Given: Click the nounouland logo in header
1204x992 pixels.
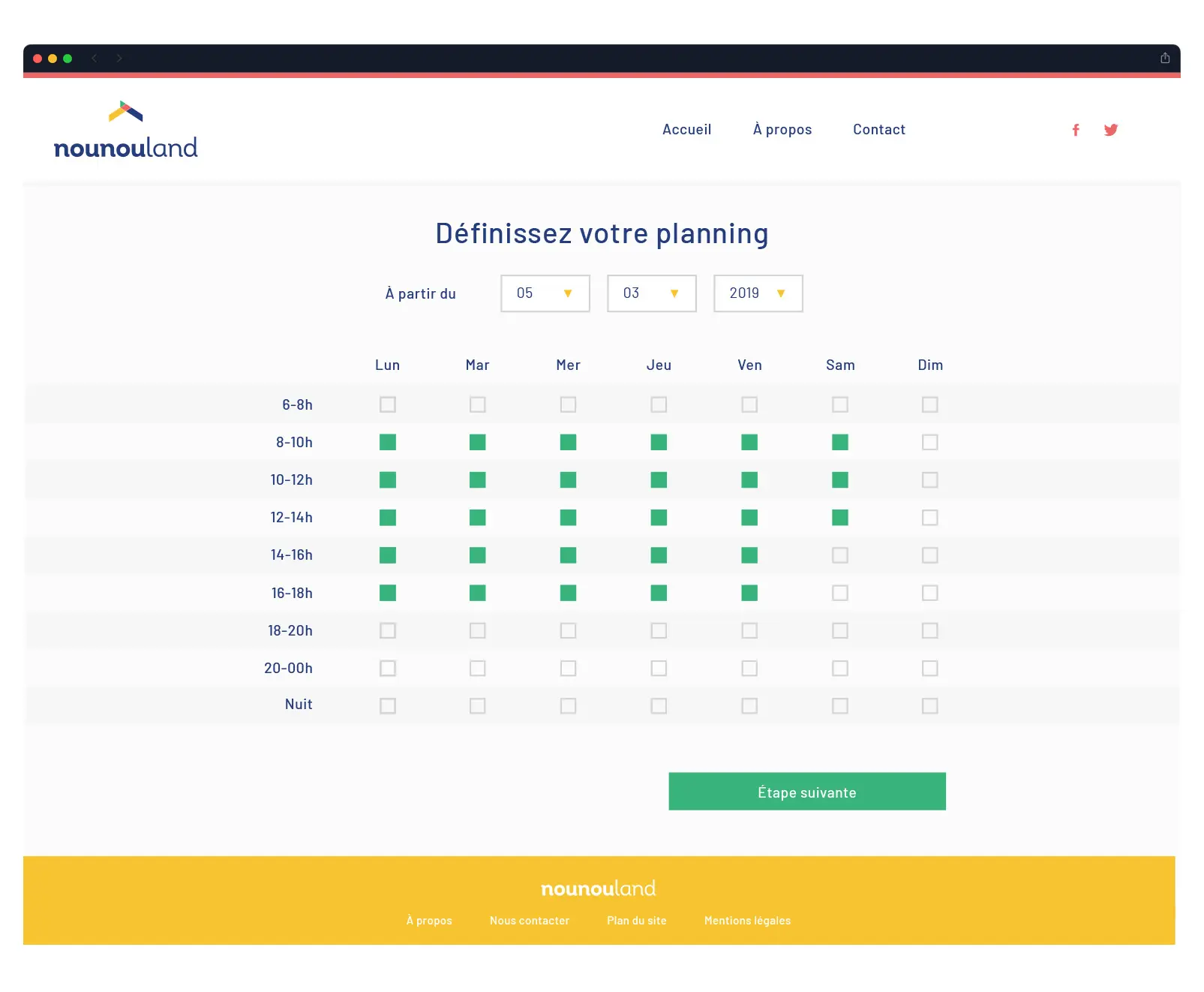Looking at the screenshot, I should point(126,131).
